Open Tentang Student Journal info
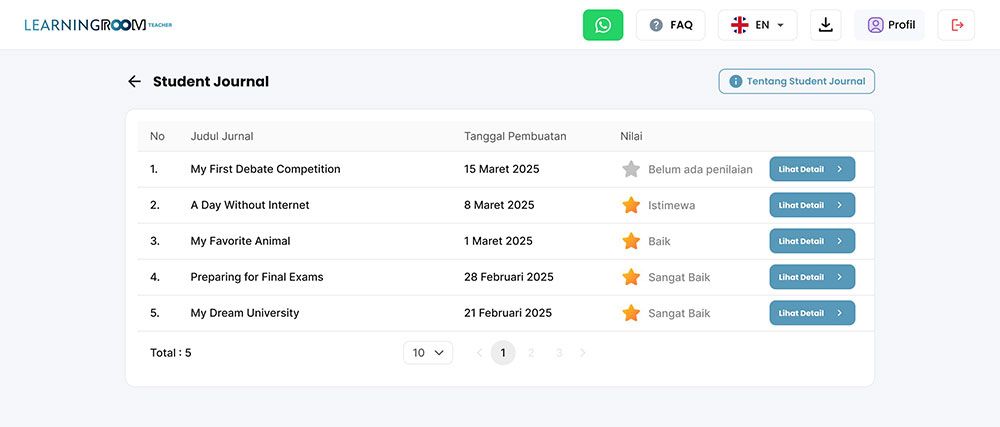The width and height of the screenshot is (1000, 427). click(796, 82)
